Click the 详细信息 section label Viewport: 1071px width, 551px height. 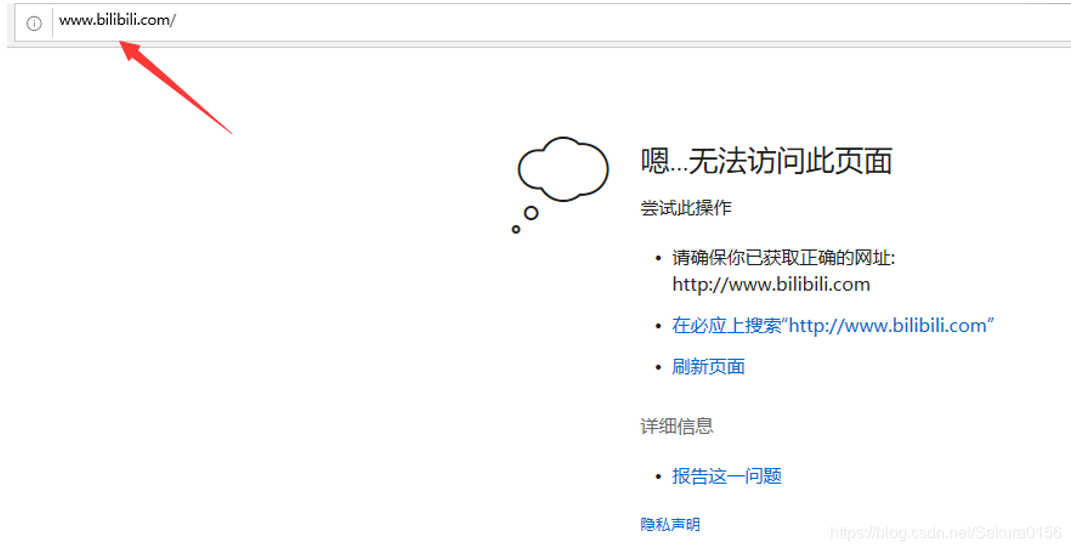point(677,427)
